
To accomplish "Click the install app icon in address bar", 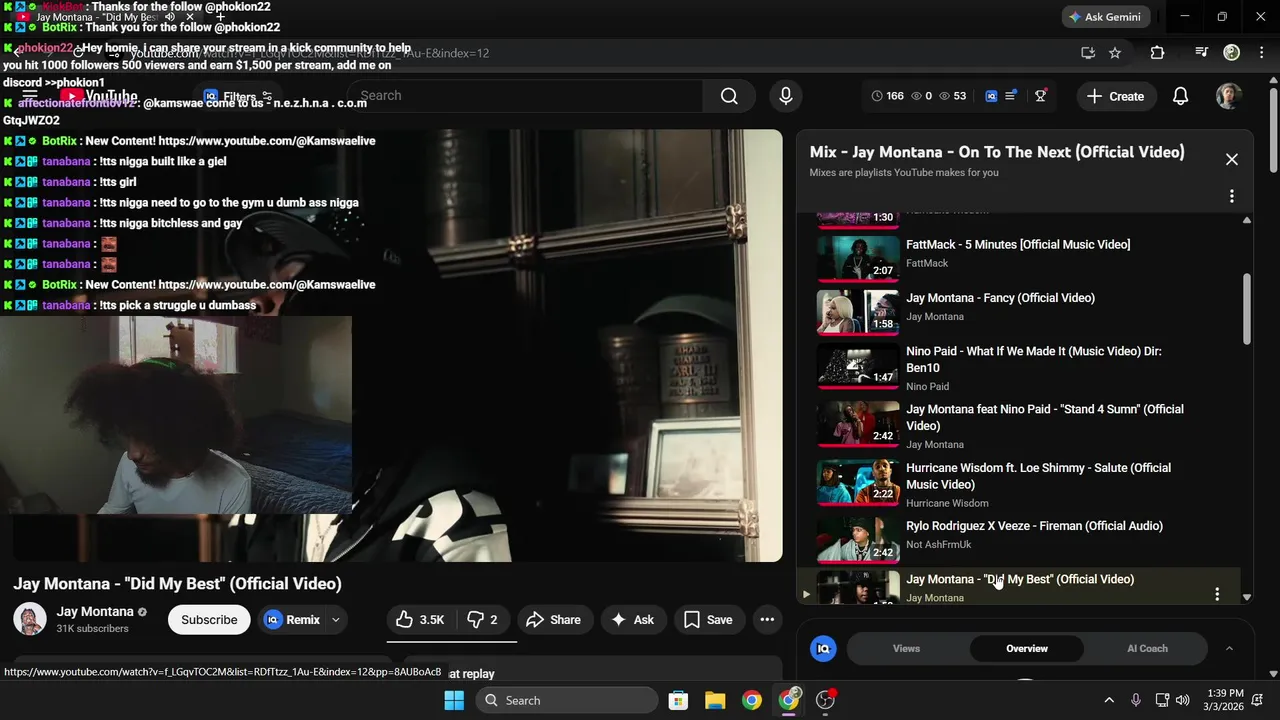I will (1088, 53).
